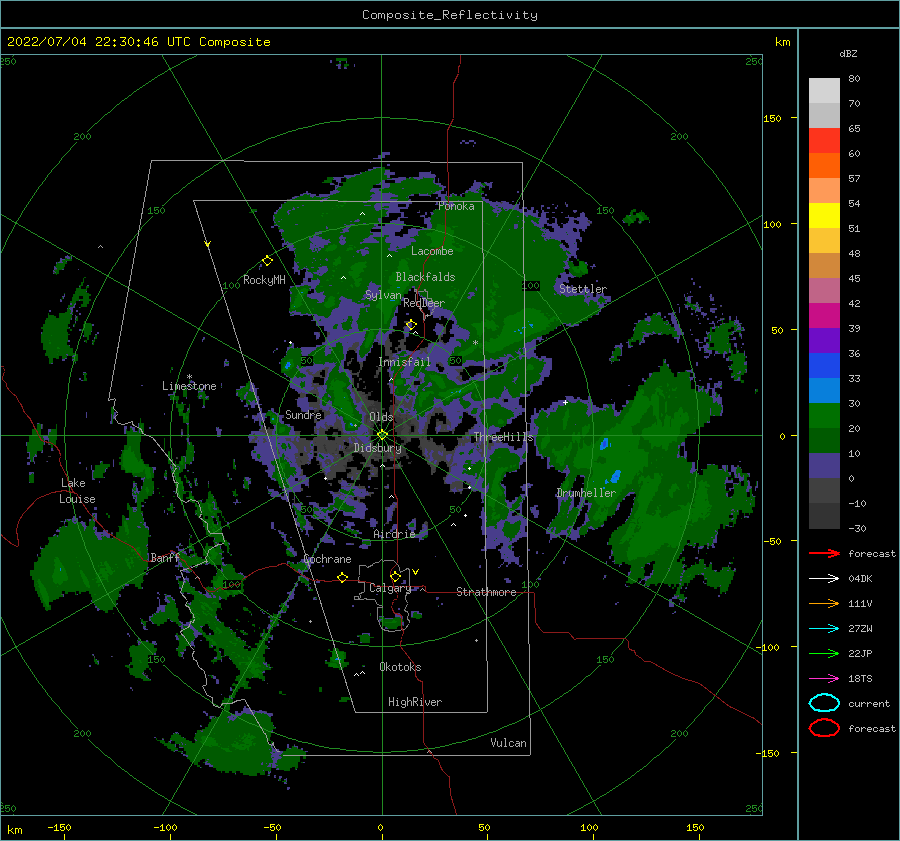Viewport: 900px width, 841px height.
Task: Click the Drumheller town label
Action: click(x=586, y=493)
